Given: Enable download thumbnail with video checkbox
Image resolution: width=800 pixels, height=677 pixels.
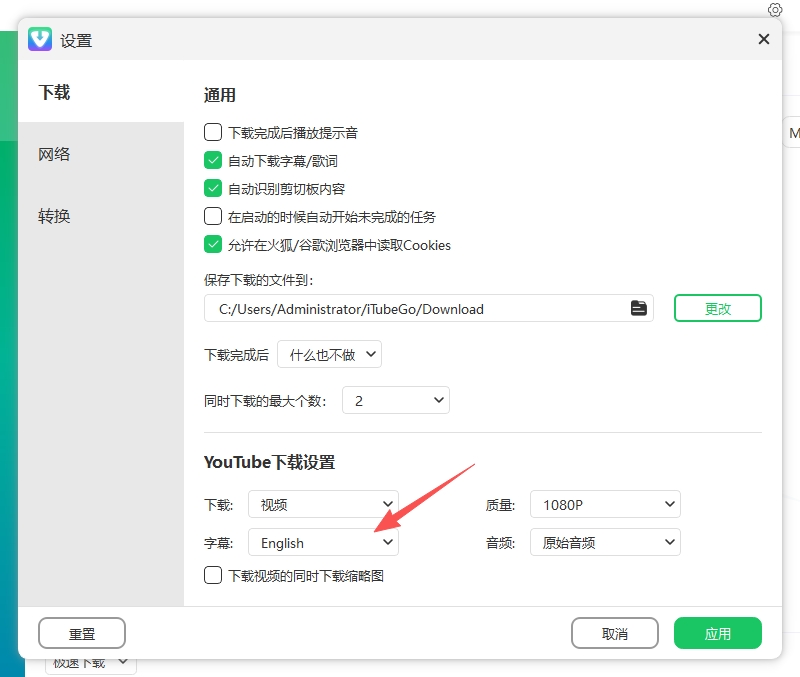Looking at the screenshot, I should click(213, 575).
